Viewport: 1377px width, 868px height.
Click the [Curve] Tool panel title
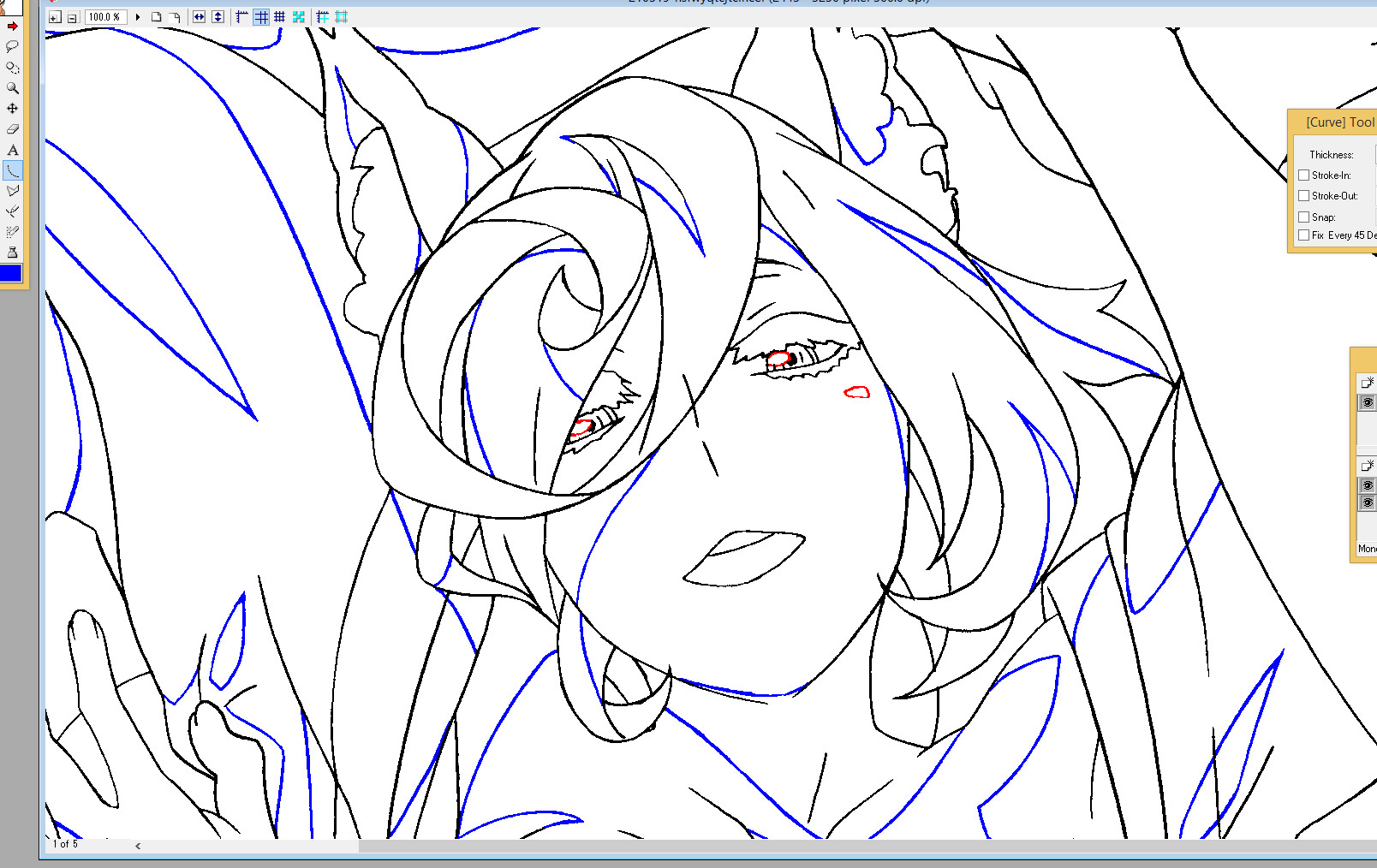pyautogui.click(x=1340, y=122)
